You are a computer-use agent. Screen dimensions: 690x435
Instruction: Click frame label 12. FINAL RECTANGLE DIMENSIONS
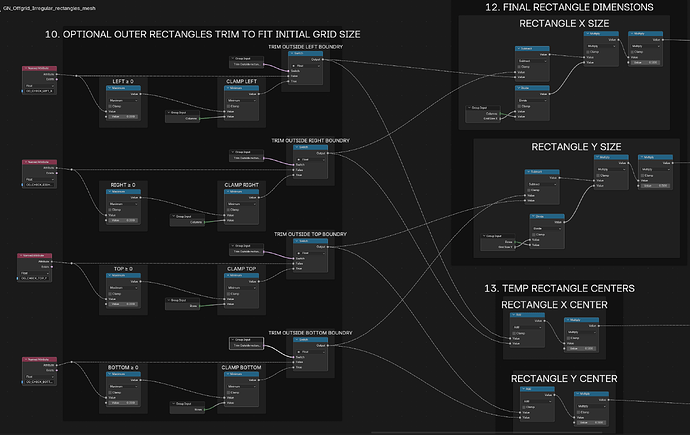(569, 7)
